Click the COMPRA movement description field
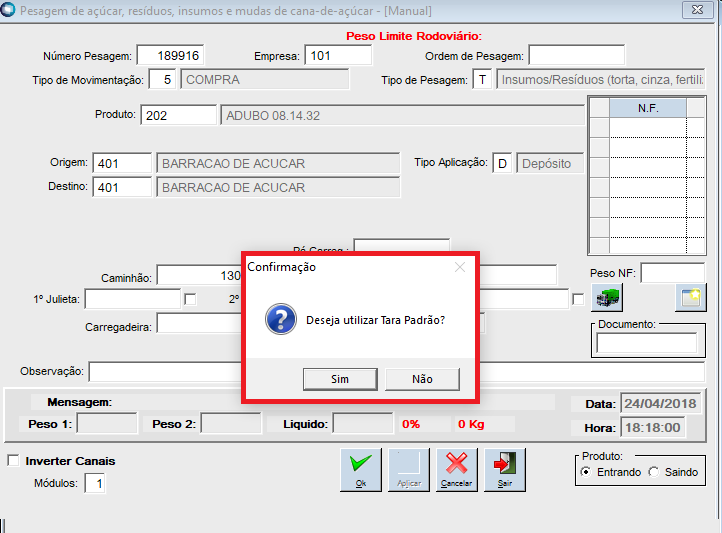The width and height of the screenshot is (722, 533). (264, 80)
